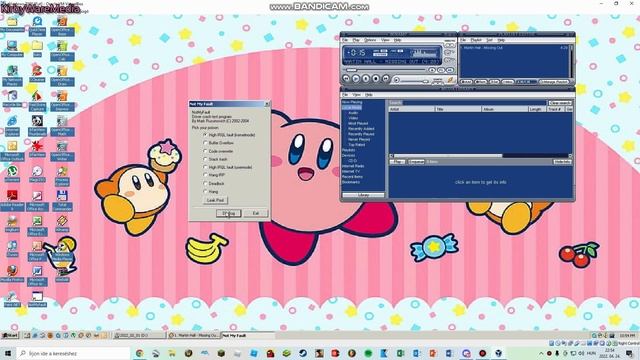Open Internet Explorer desktop icon

[x=12, y=126]
